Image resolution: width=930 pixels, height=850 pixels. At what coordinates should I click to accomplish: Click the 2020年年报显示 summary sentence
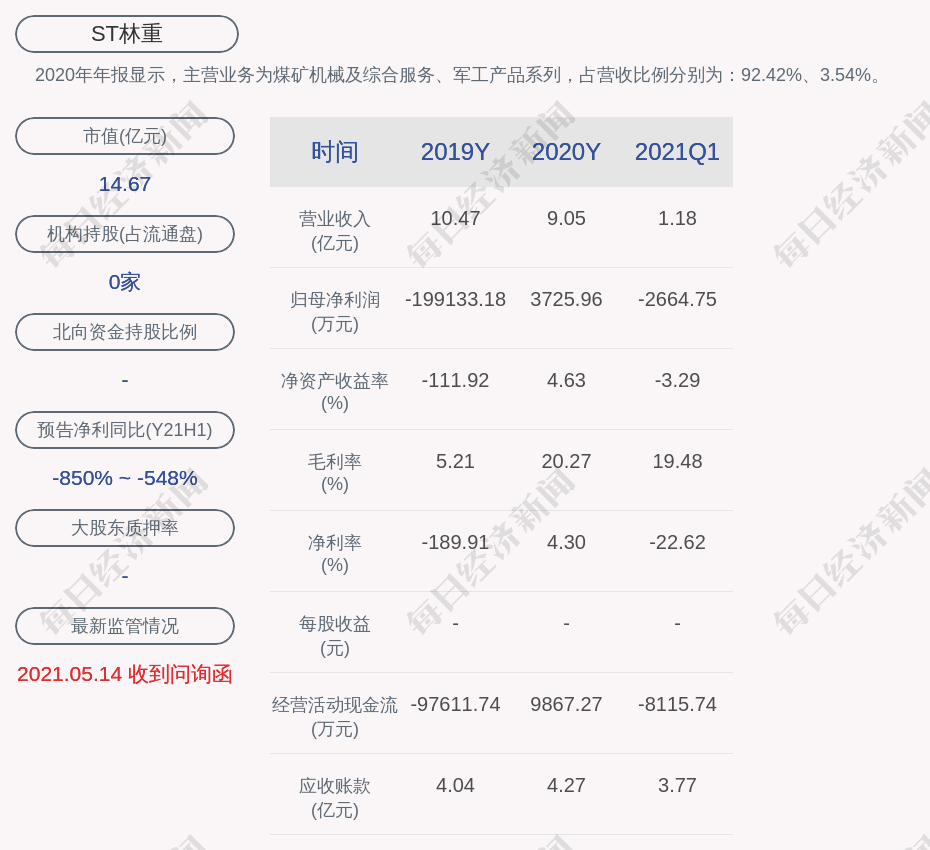(460, 75)
